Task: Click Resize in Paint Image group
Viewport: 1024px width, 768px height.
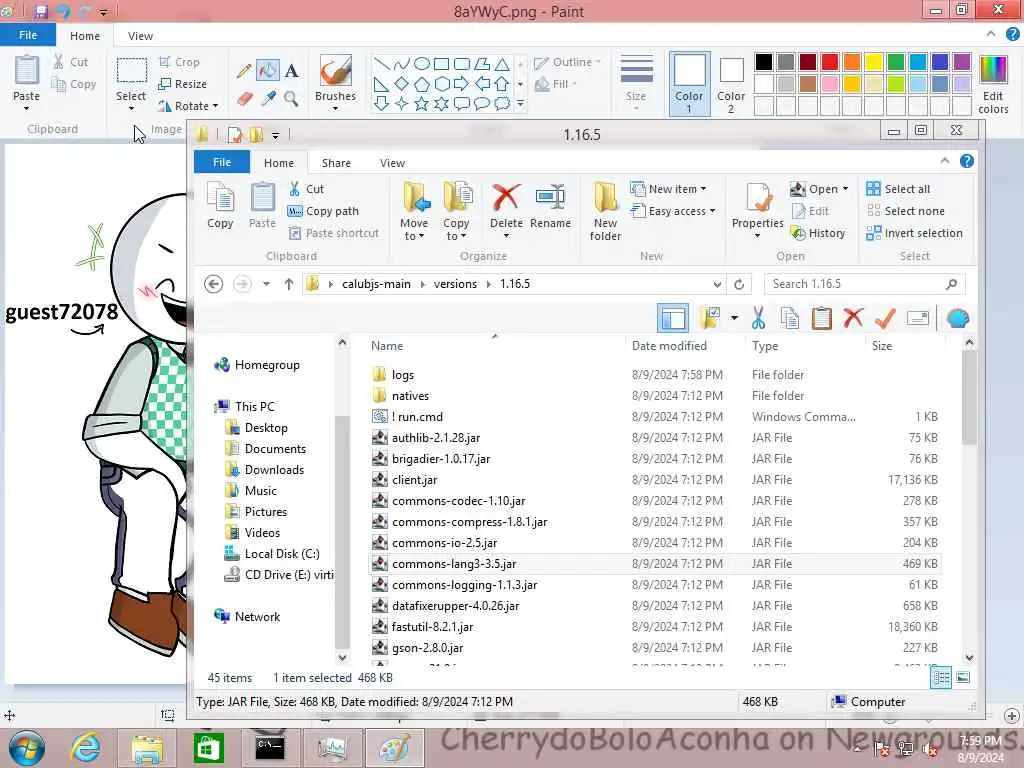Action: [182, 84]
